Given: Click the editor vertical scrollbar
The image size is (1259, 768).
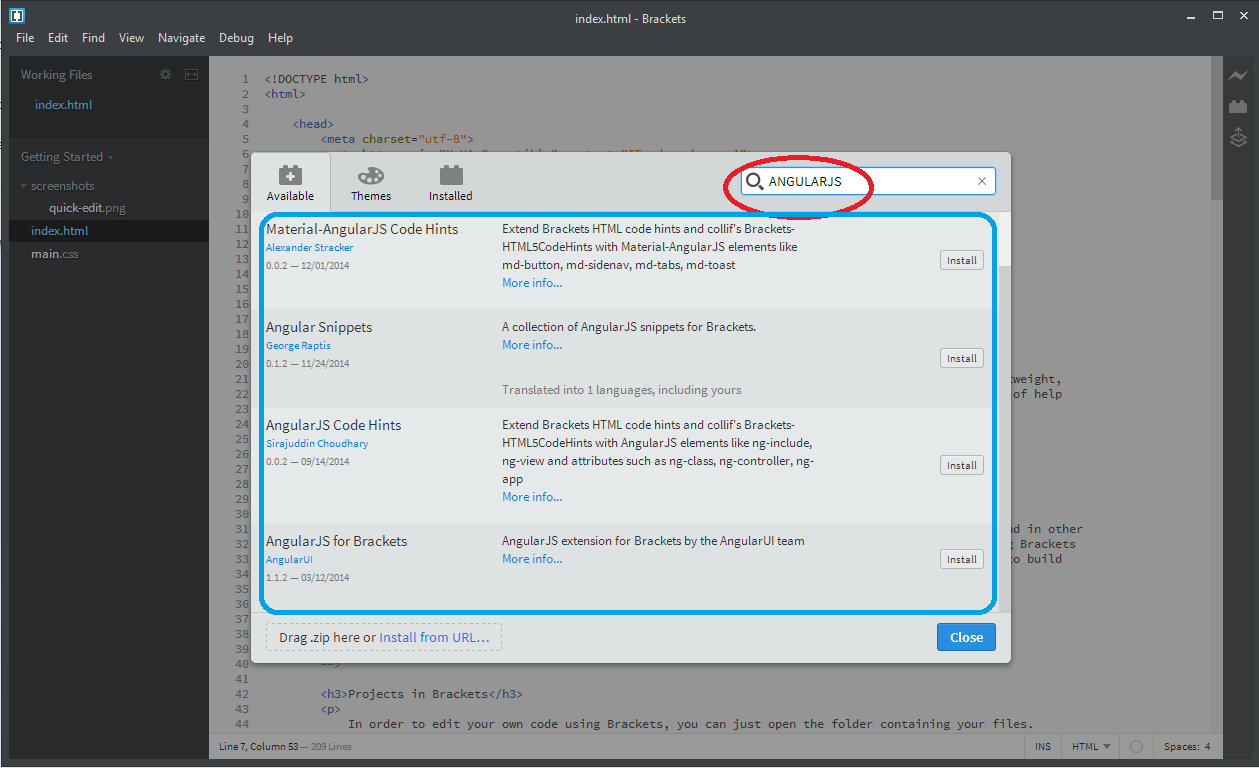Looking at the screenshot, I should click(x=1216, y=130).
